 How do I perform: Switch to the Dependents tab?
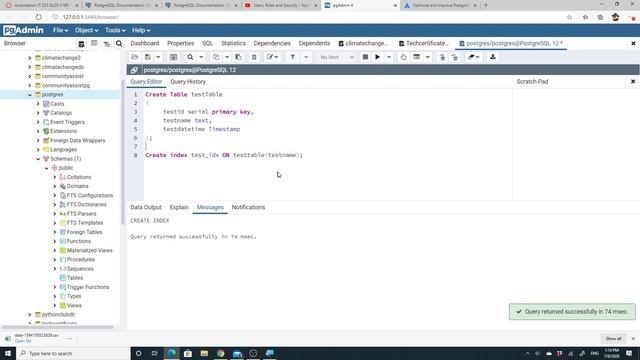(x=314, y=43)
